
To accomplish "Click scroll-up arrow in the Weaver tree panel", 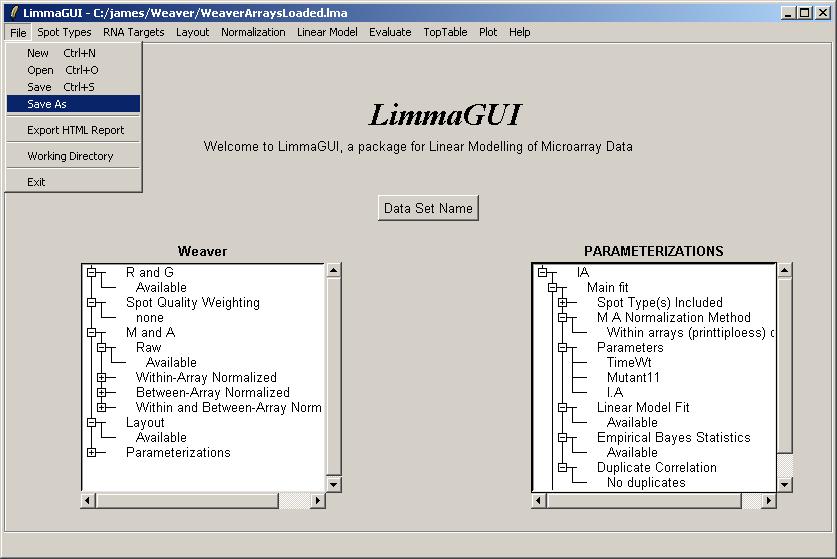I will click(334, 271).
